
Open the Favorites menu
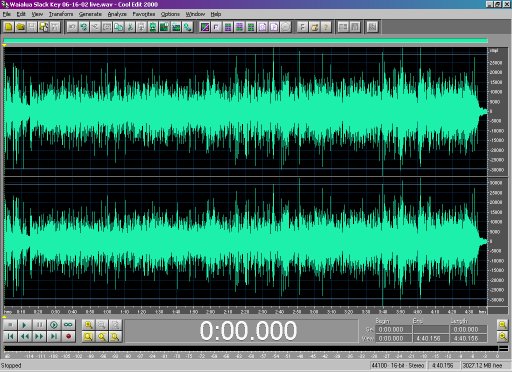144,14
